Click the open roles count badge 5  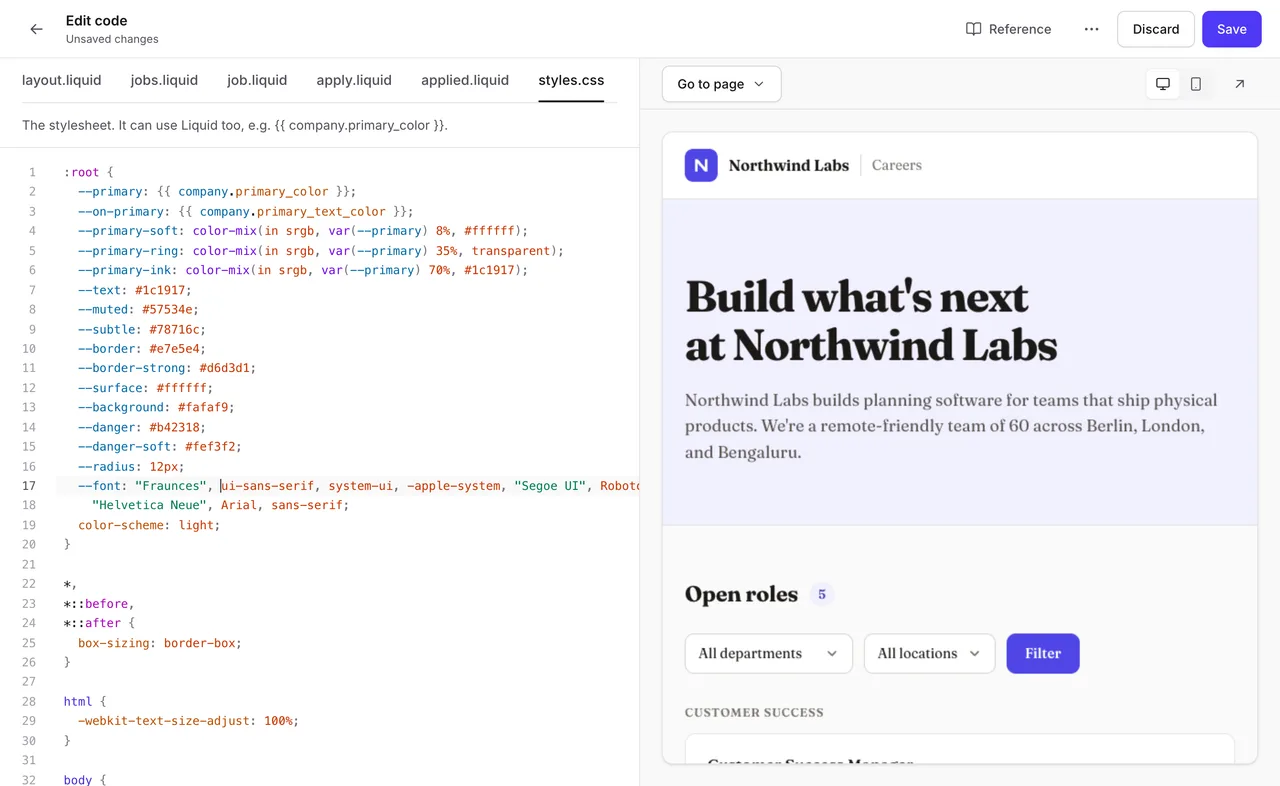(822, 594)
